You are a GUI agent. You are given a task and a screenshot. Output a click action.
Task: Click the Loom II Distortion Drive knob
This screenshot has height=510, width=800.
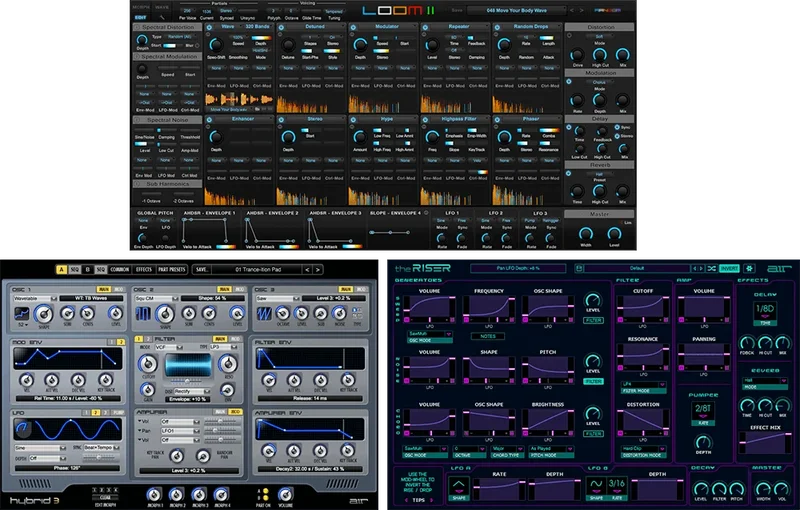[577, 55]
